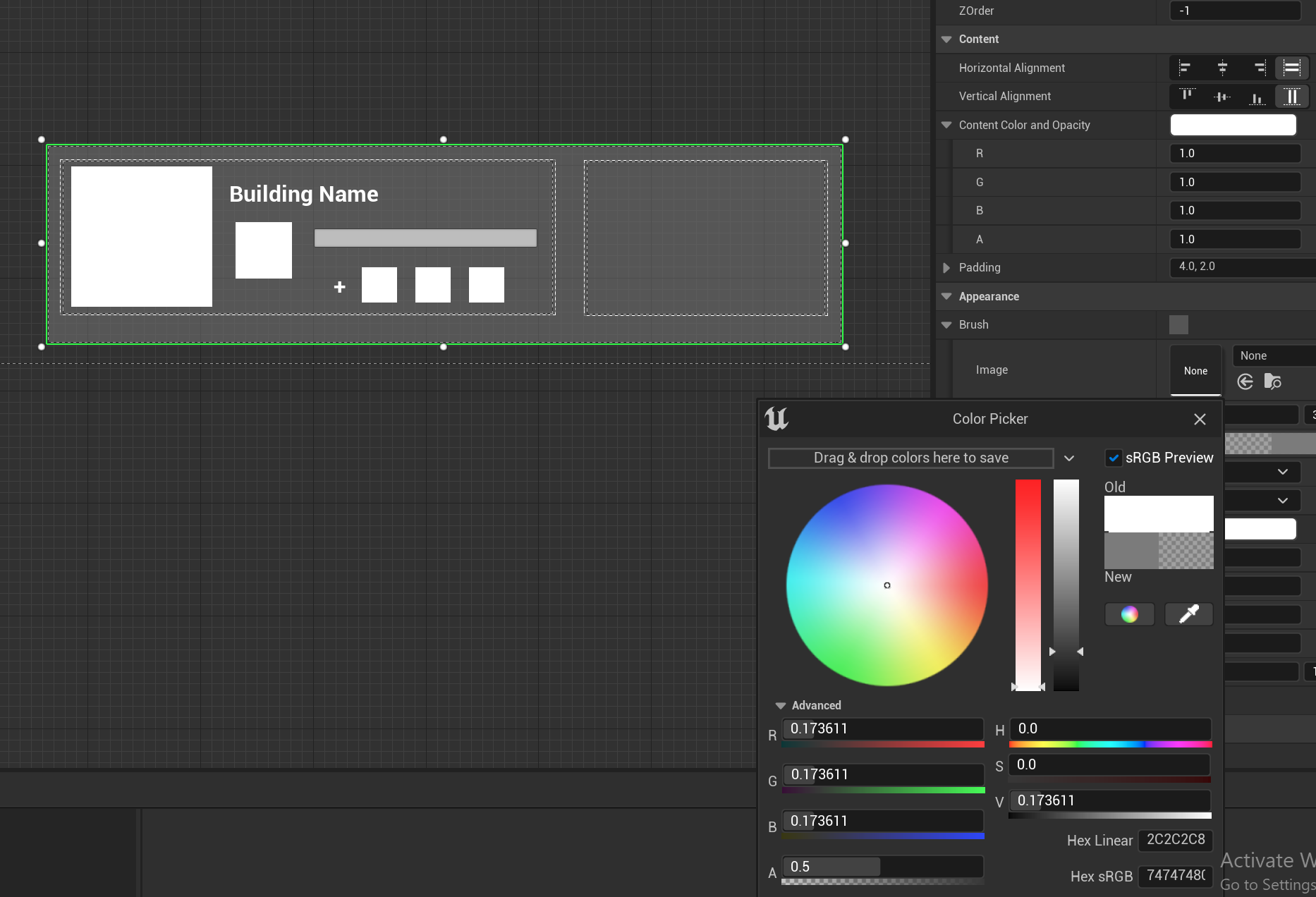Image resolution: width=1316 pixels, height=897 pixels.
Task: Click the Content Color and Opacity swatch
Action: pyautogui.click(x=1233, y=125)
